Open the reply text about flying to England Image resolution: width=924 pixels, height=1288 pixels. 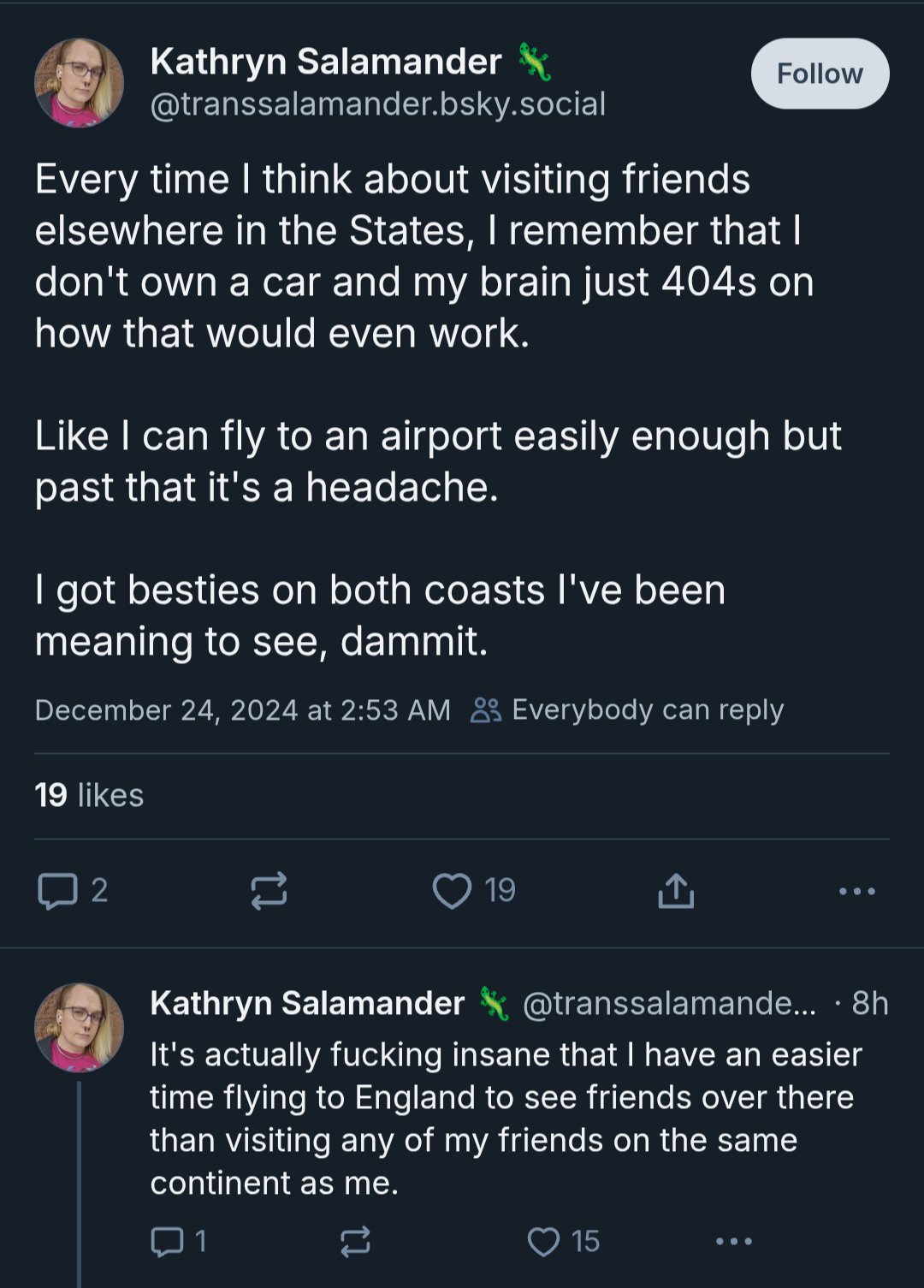pyautogui.click(x=506, y=1119)
